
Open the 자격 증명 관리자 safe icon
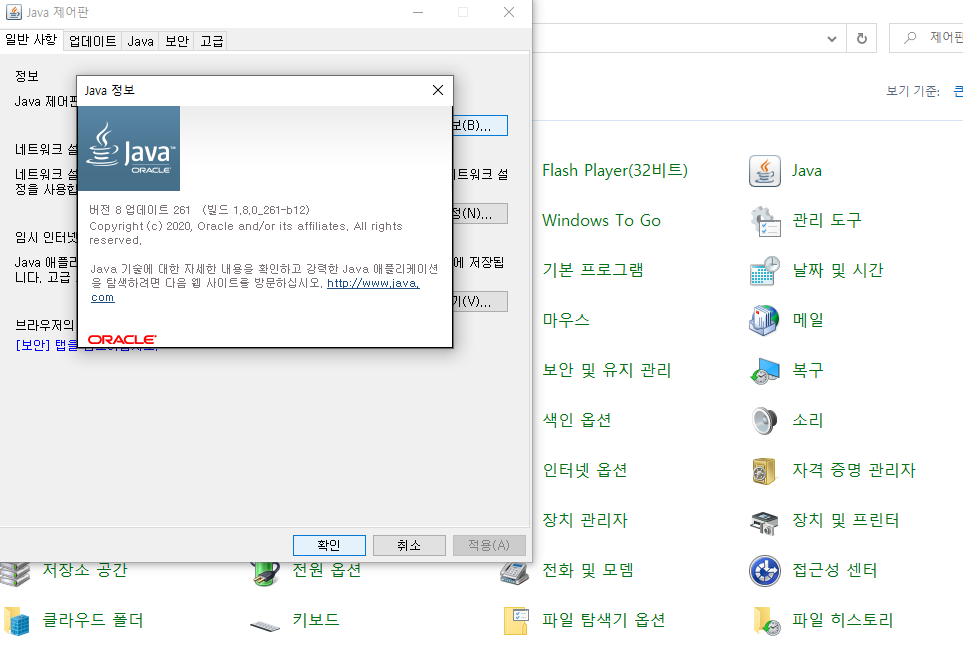pos(765,471)
